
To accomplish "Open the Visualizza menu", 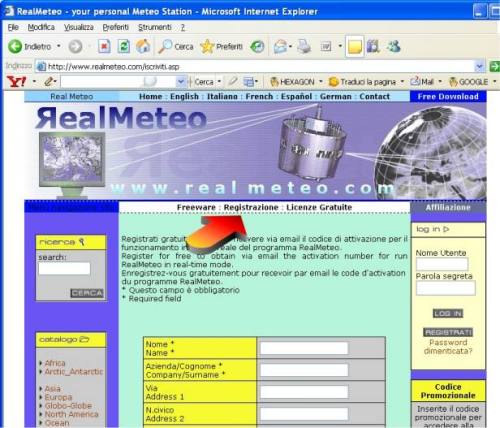I will (79, 27).
